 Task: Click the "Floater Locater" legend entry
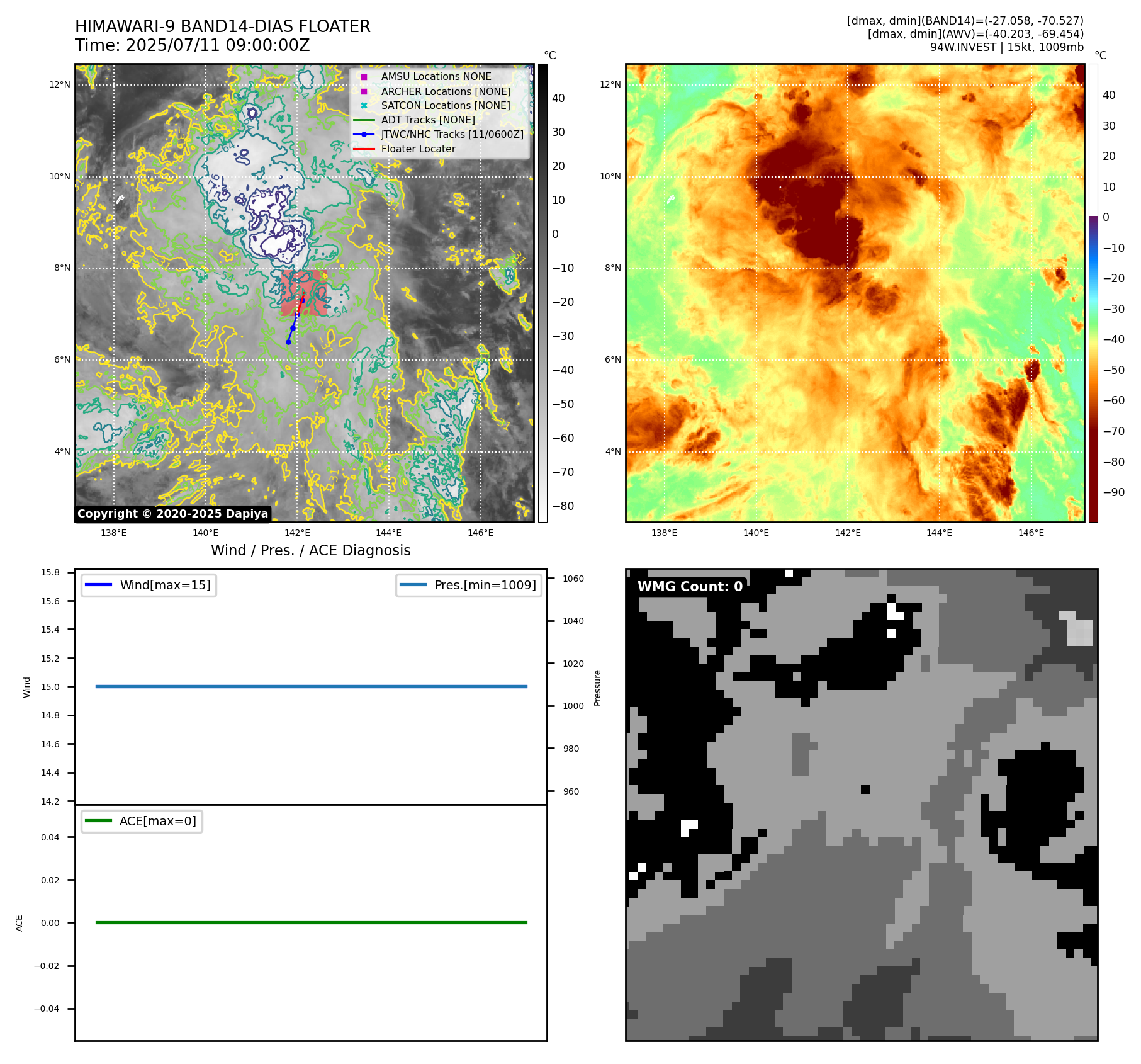coord(419,149)
